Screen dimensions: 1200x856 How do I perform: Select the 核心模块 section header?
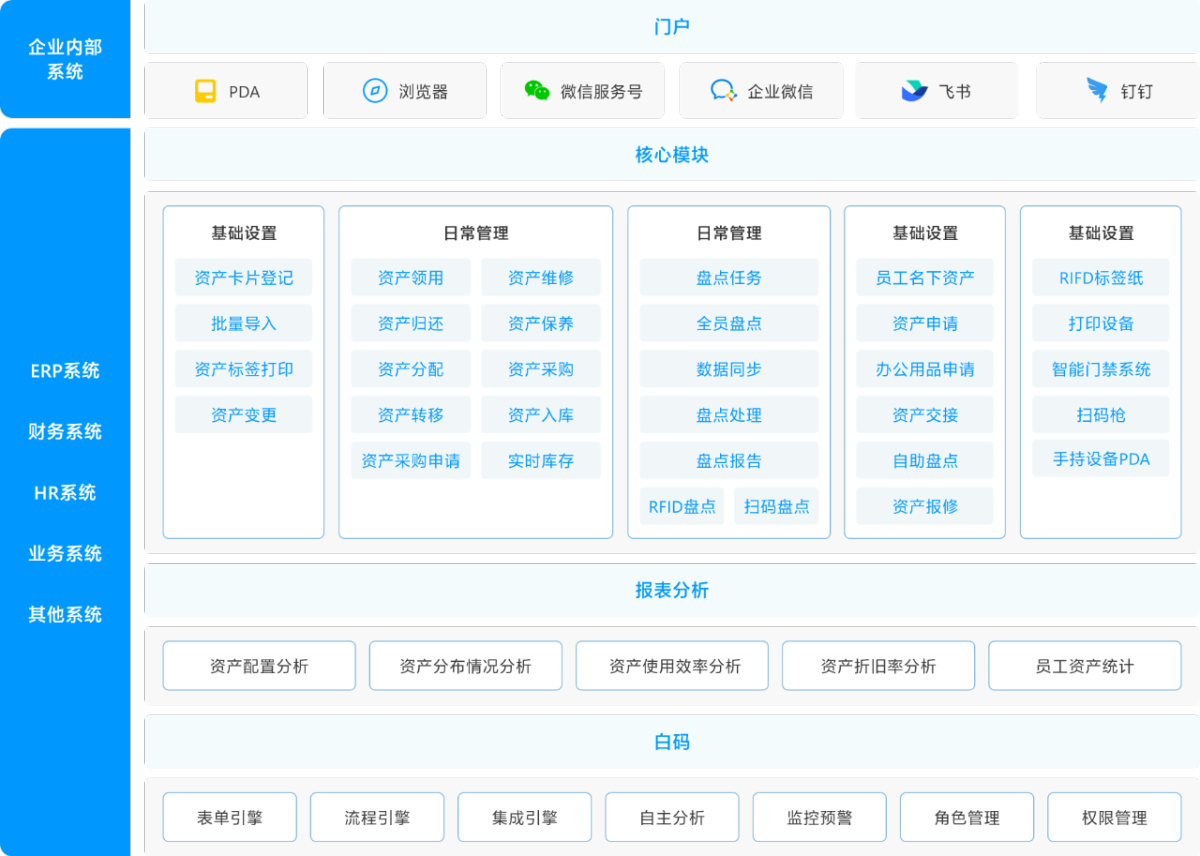[x=671, y=155]
